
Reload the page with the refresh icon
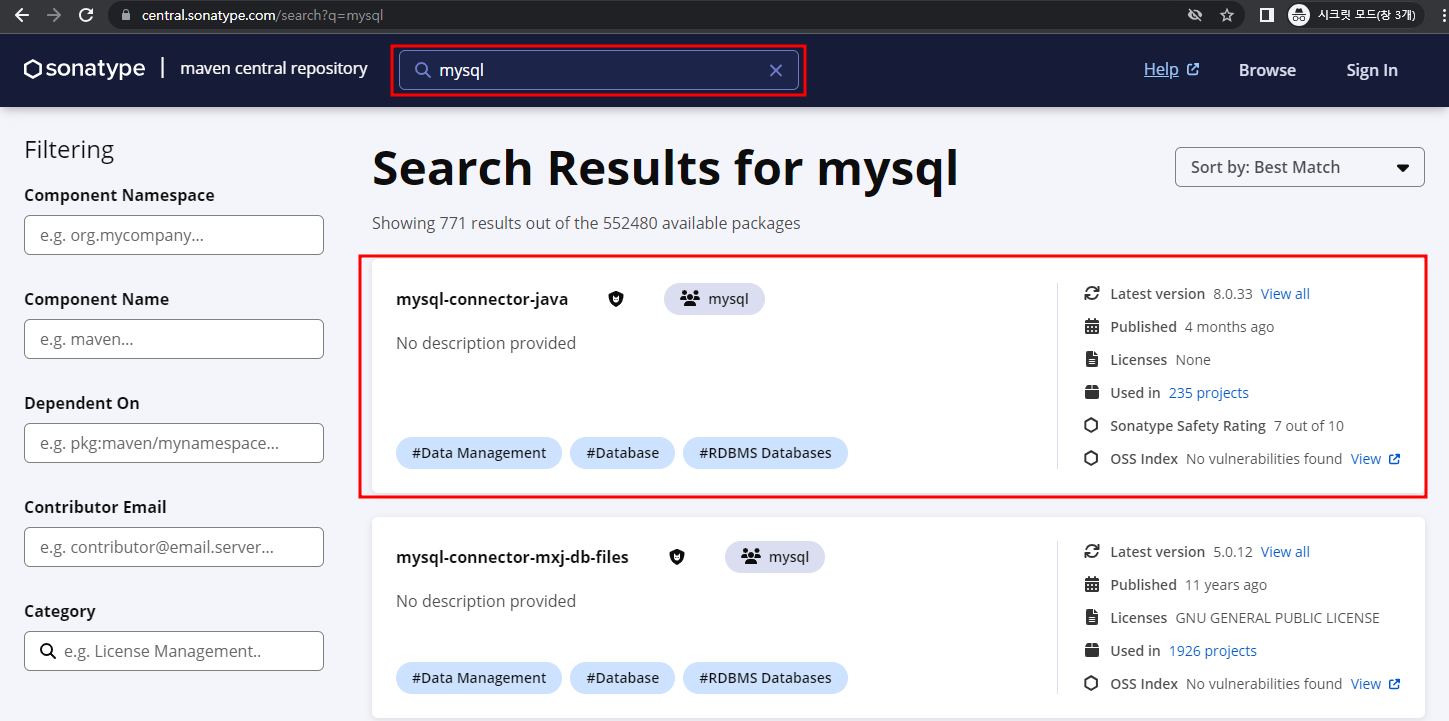(86, 15)
